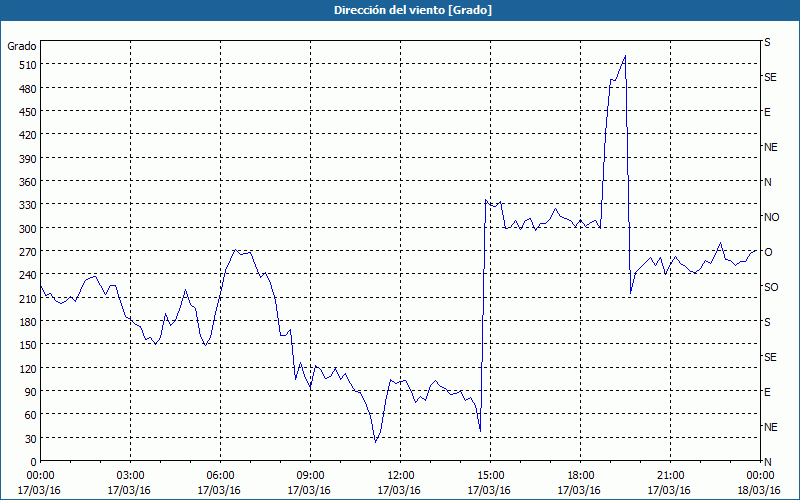800x500 pixels.
Task: Click the "NO" compass label on right axis
Action: pyautogui.click(x=771, y=217)
